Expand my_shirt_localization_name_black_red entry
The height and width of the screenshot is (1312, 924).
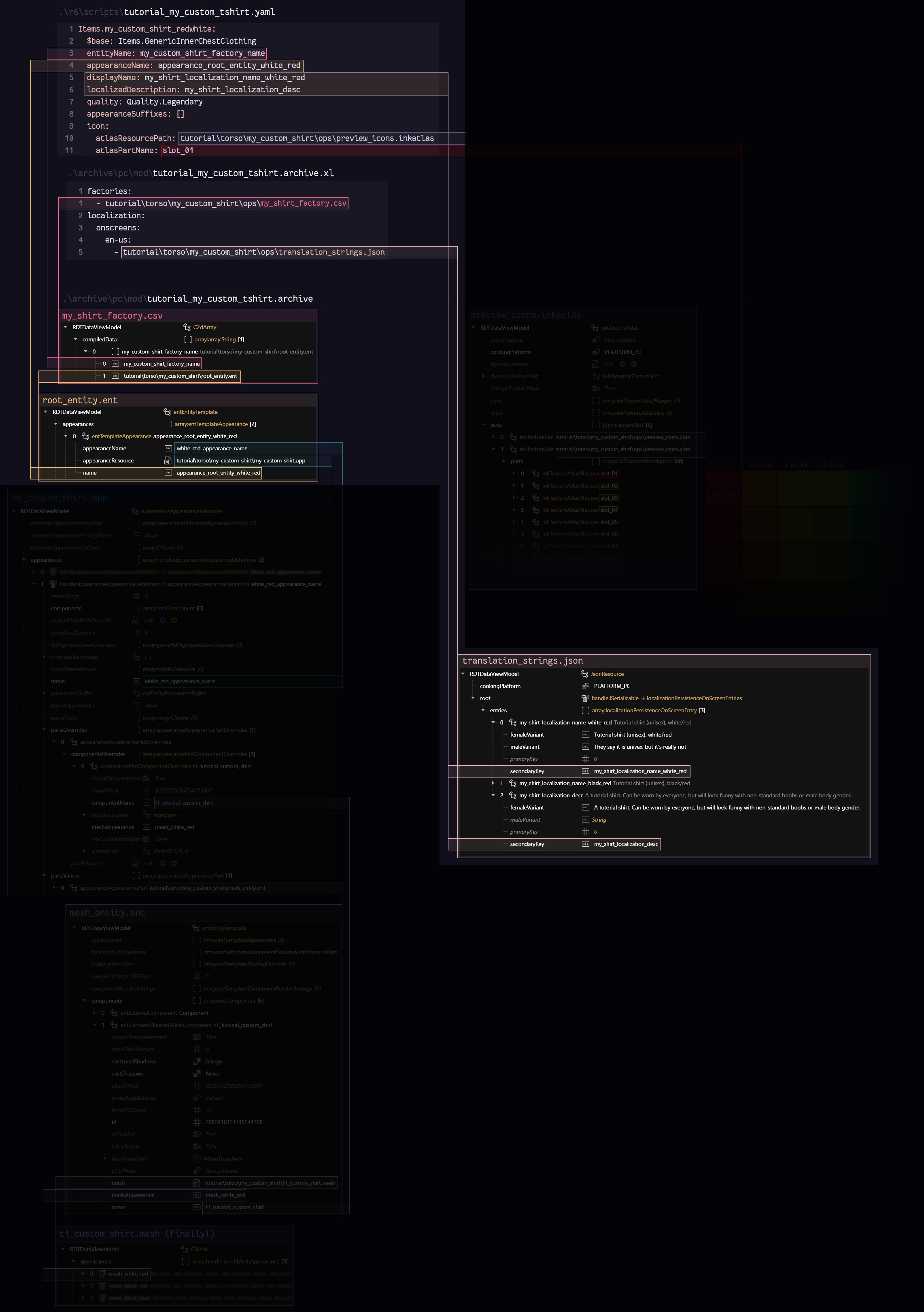pyautogui.click(x=493, y=784)
